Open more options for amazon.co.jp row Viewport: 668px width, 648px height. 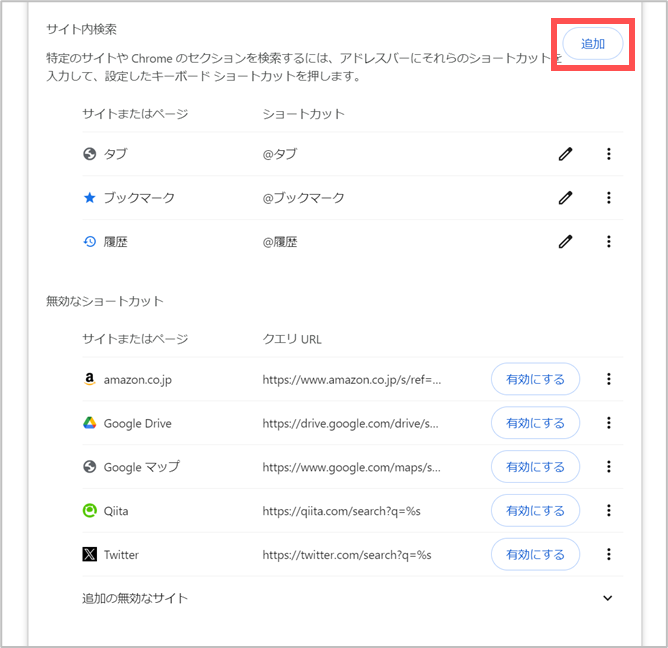tap(609, 379)
